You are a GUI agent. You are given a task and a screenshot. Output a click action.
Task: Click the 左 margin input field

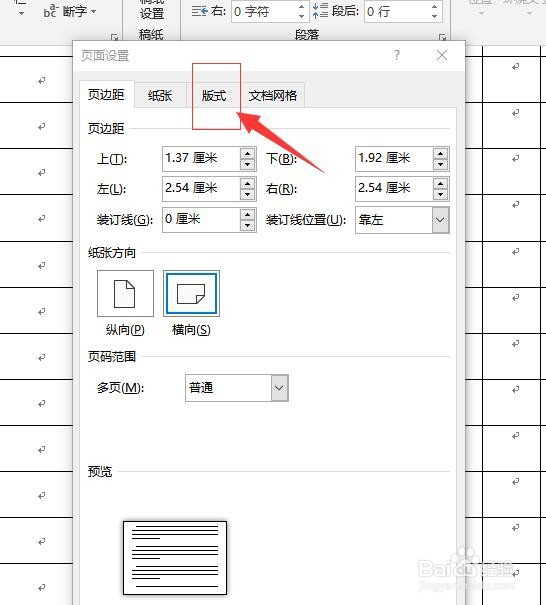pos(201,189)
